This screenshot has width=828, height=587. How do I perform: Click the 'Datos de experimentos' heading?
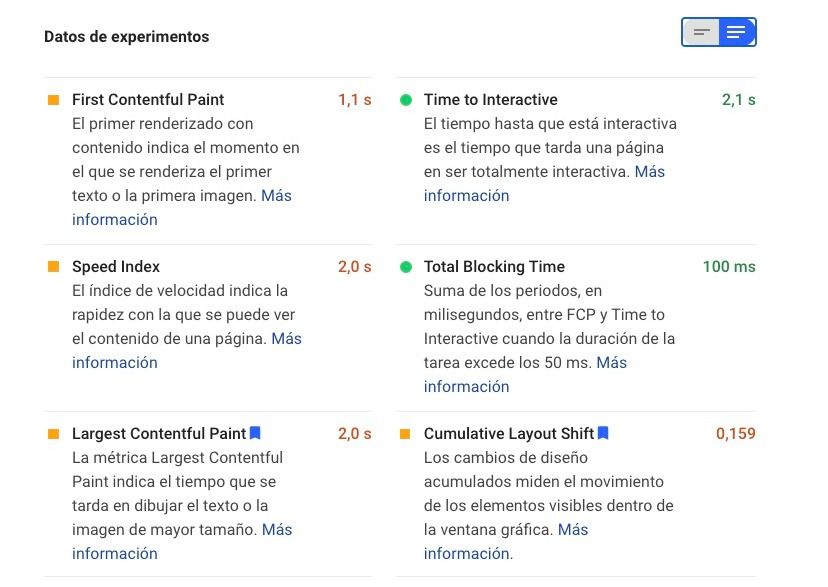[x=127, y=36]
